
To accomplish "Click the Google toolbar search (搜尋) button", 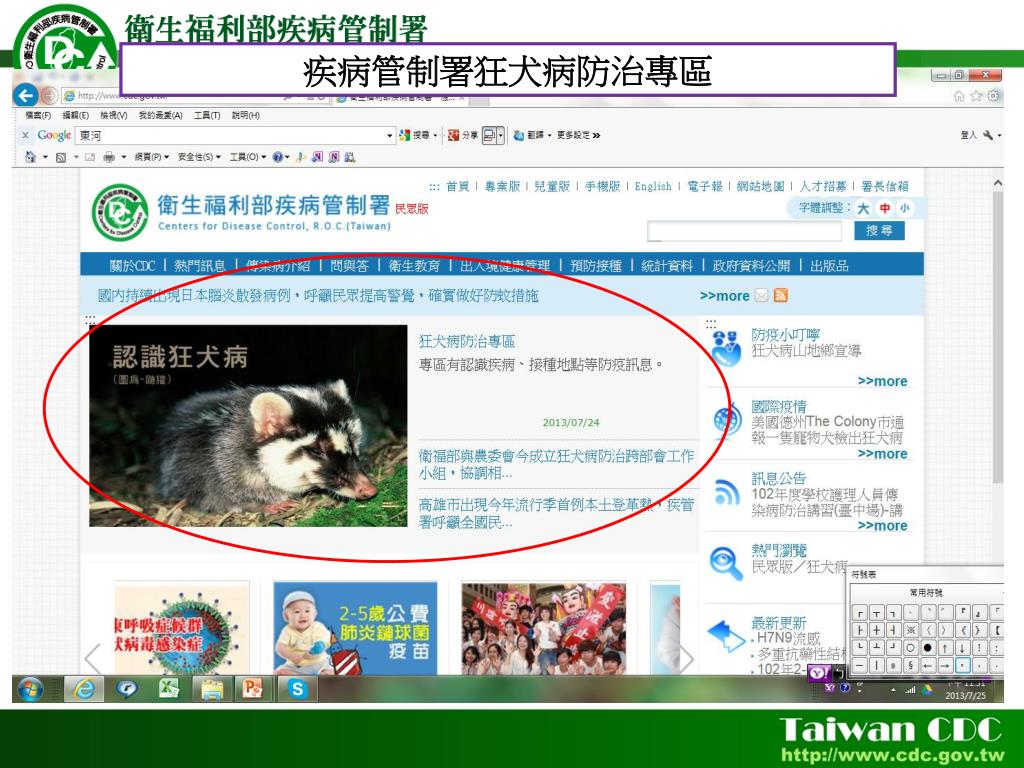I will pos(415,135).
